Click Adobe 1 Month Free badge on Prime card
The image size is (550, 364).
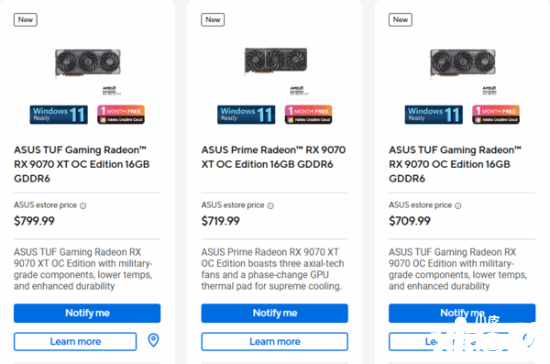(x=308, y=115)
